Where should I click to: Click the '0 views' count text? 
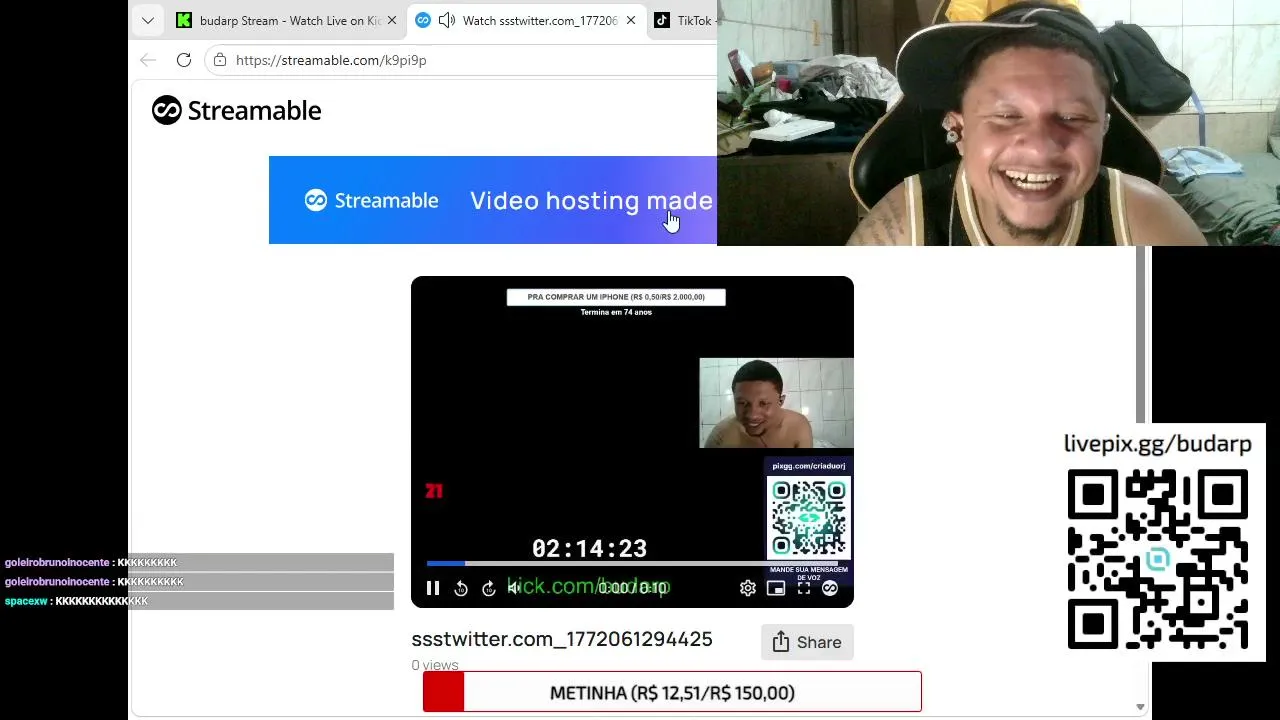click(435, 665)
